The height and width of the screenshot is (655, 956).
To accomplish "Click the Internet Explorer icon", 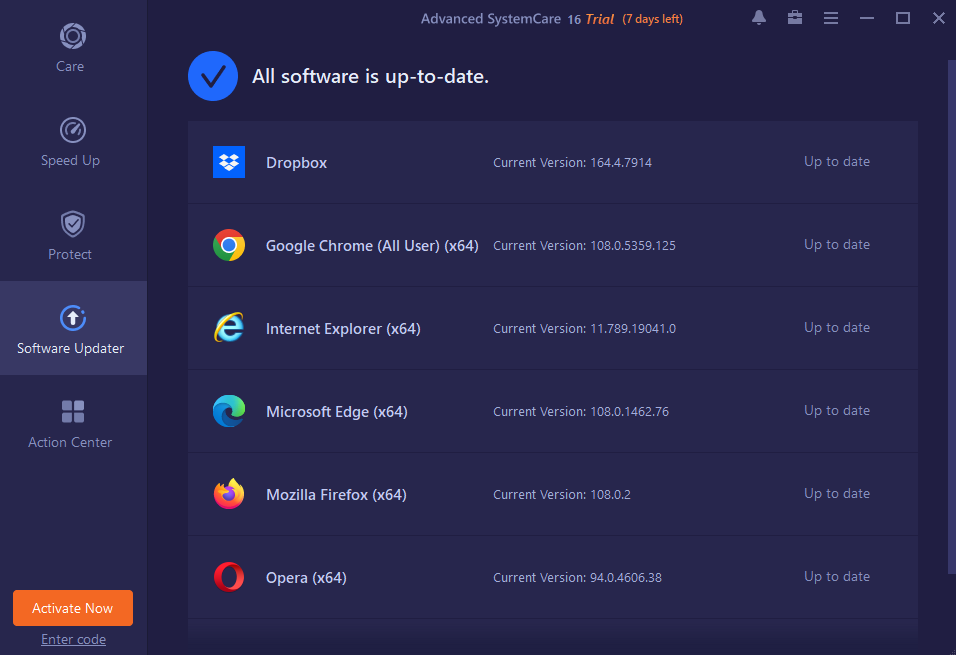I will click(229, 328).
